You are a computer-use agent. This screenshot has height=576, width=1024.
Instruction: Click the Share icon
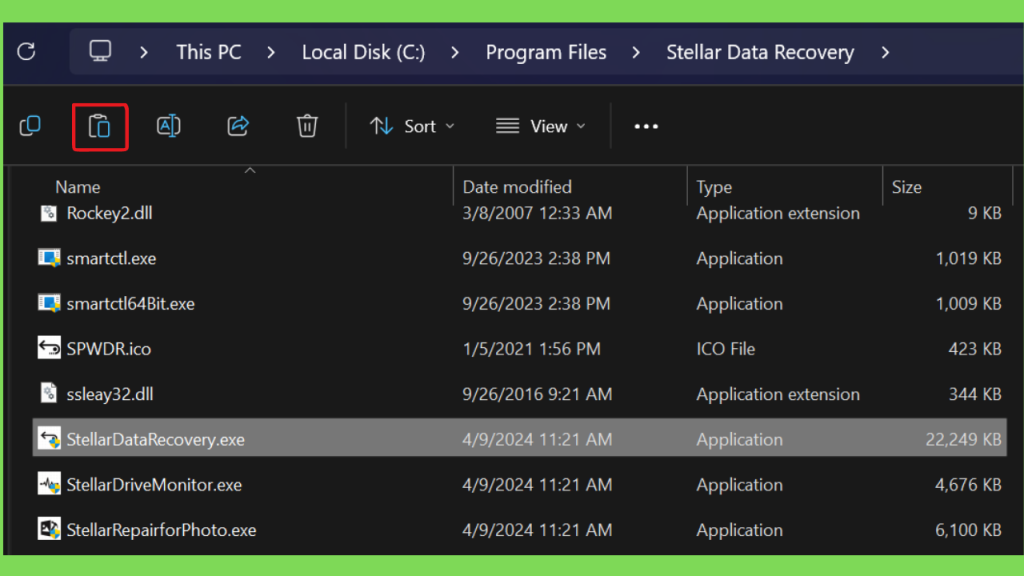coord(238,126)
